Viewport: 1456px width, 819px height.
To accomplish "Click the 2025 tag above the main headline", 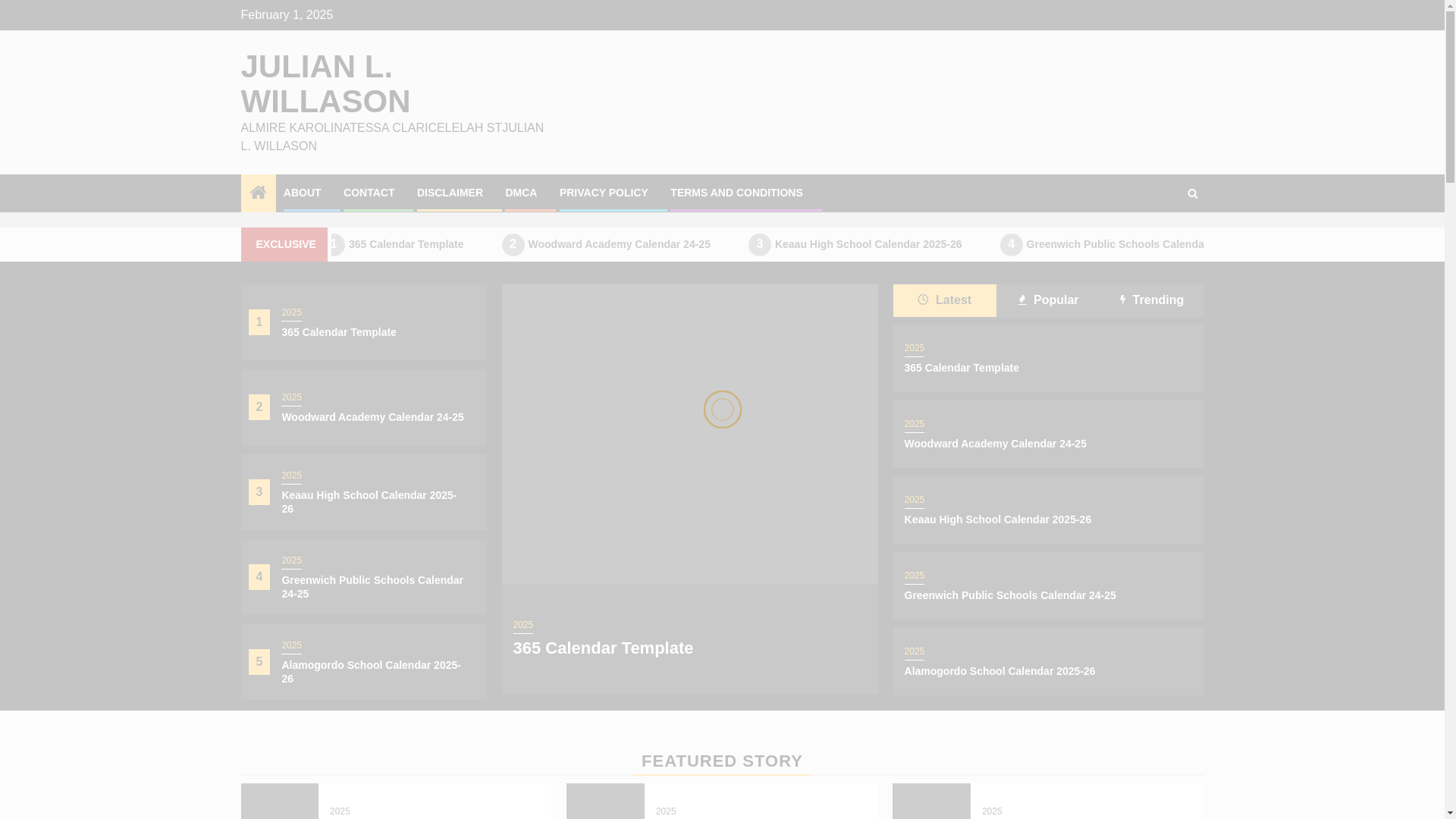I will point(522,625).
